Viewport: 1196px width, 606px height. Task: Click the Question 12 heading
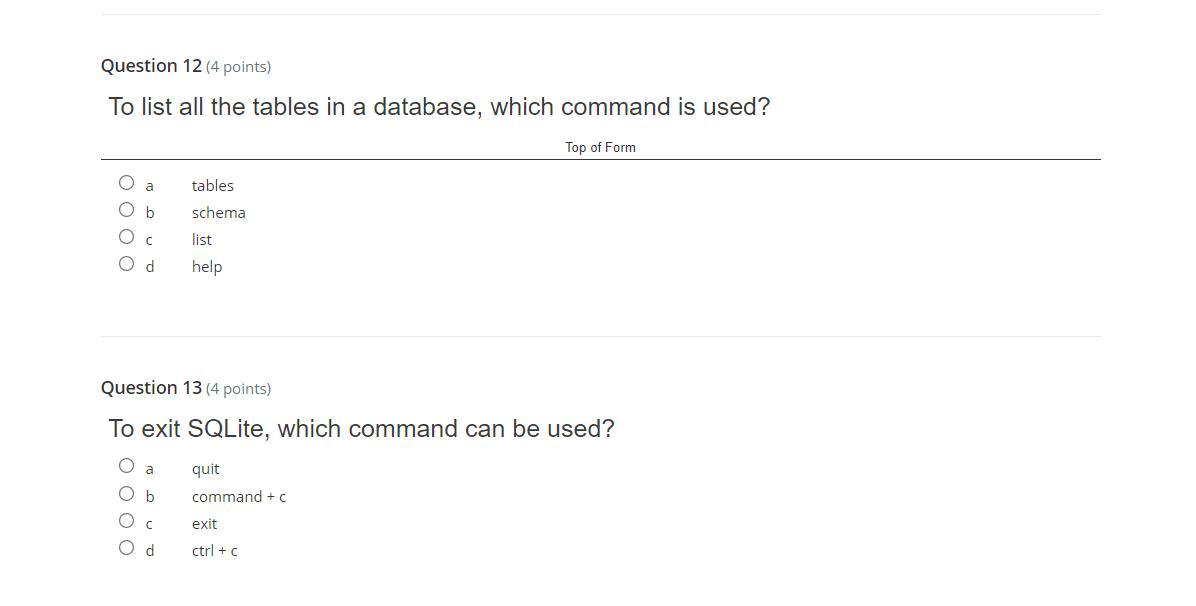click(x=151, y=66)
